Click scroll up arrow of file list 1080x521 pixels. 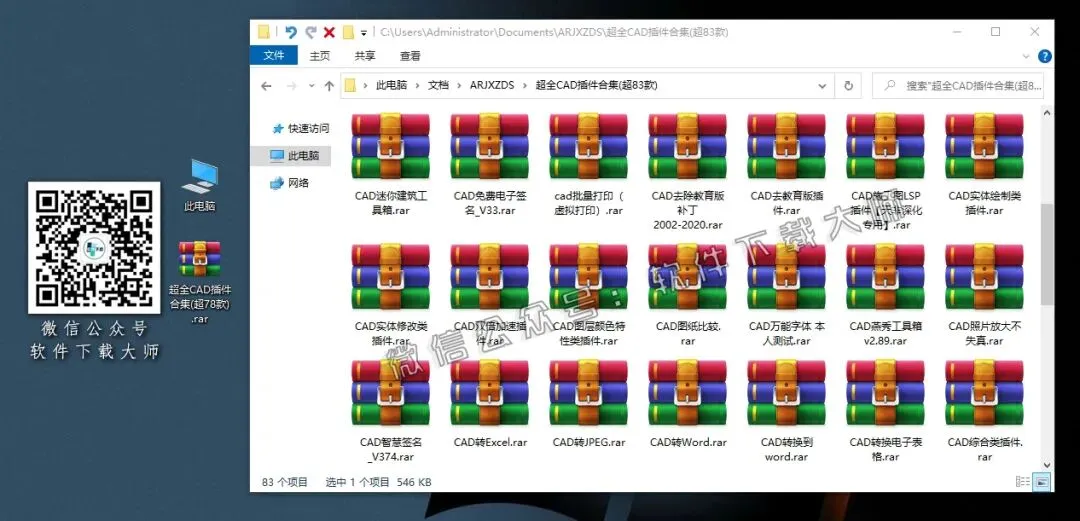coord(1047,112)
